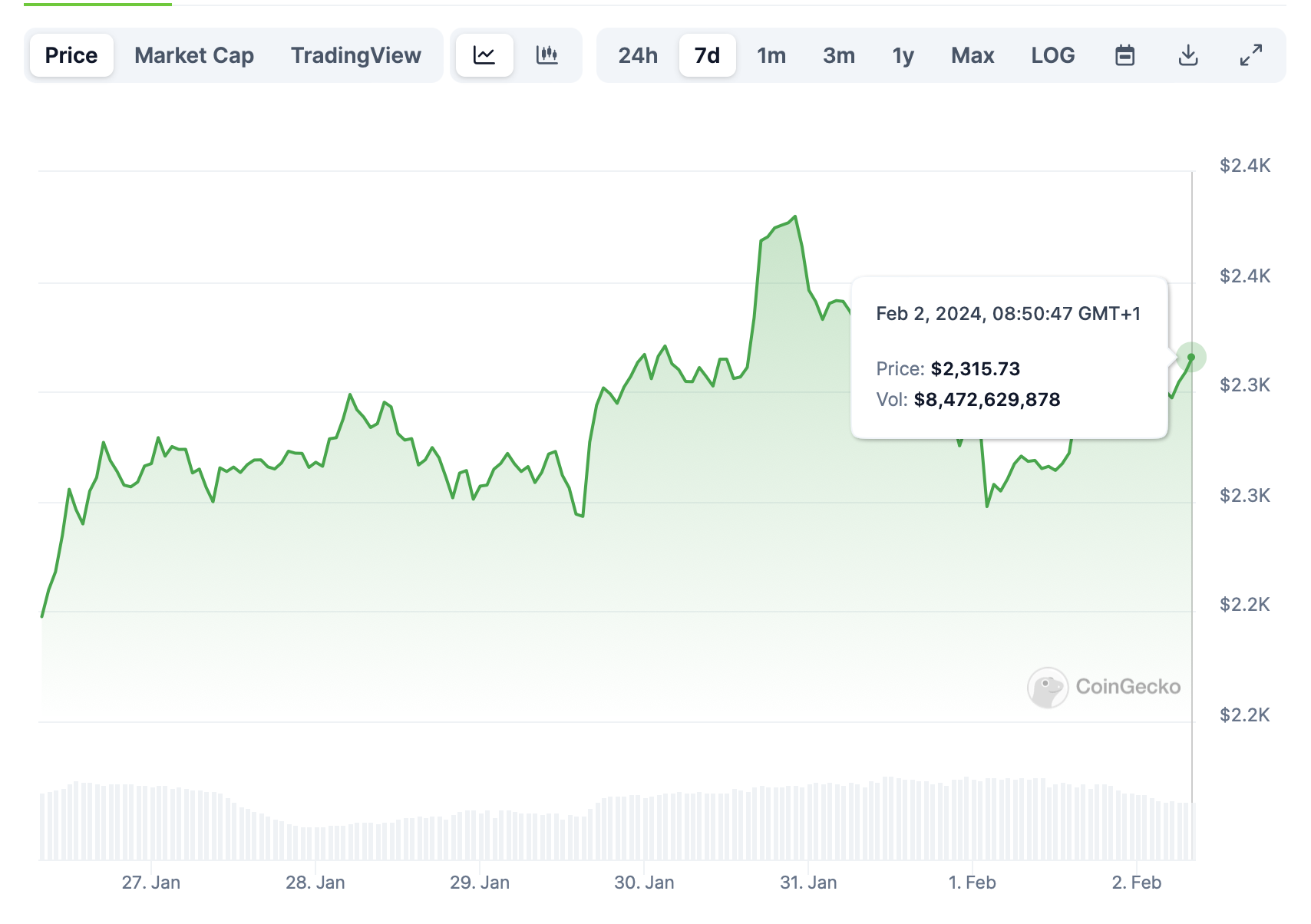Click the Jan 31 price peak on the chart

(x=795, y=217)
